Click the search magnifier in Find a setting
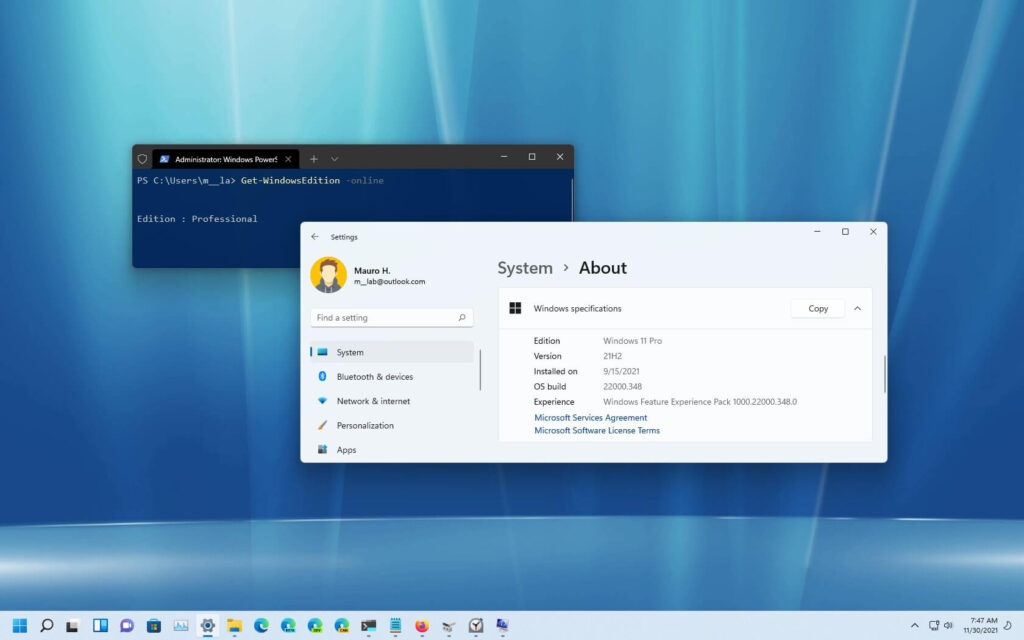This screenshot has width=1024, height=640. pyautogui.click(x=462, y=317)
